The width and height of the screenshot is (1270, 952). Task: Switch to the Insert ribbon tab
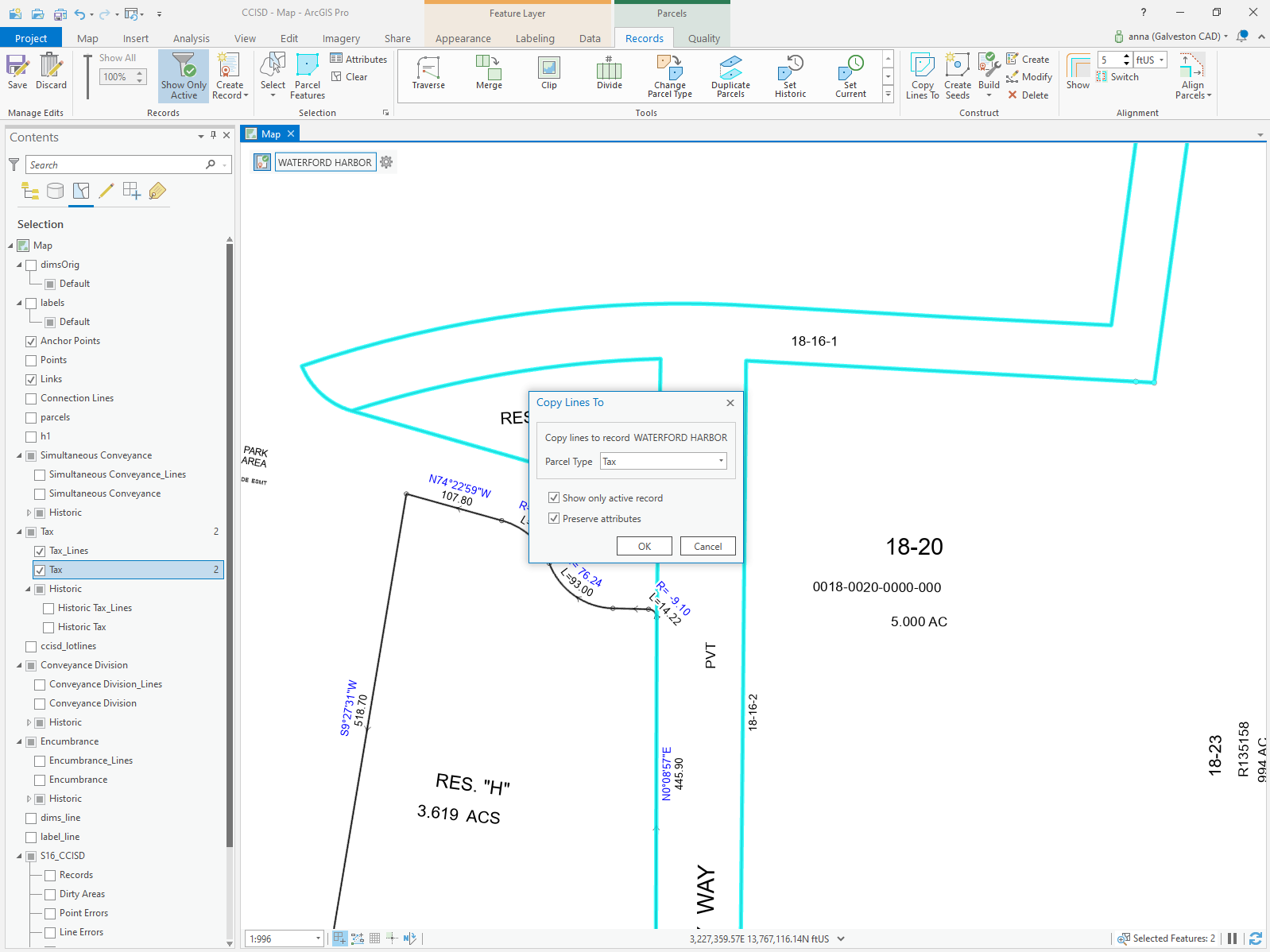pos(136,38)
